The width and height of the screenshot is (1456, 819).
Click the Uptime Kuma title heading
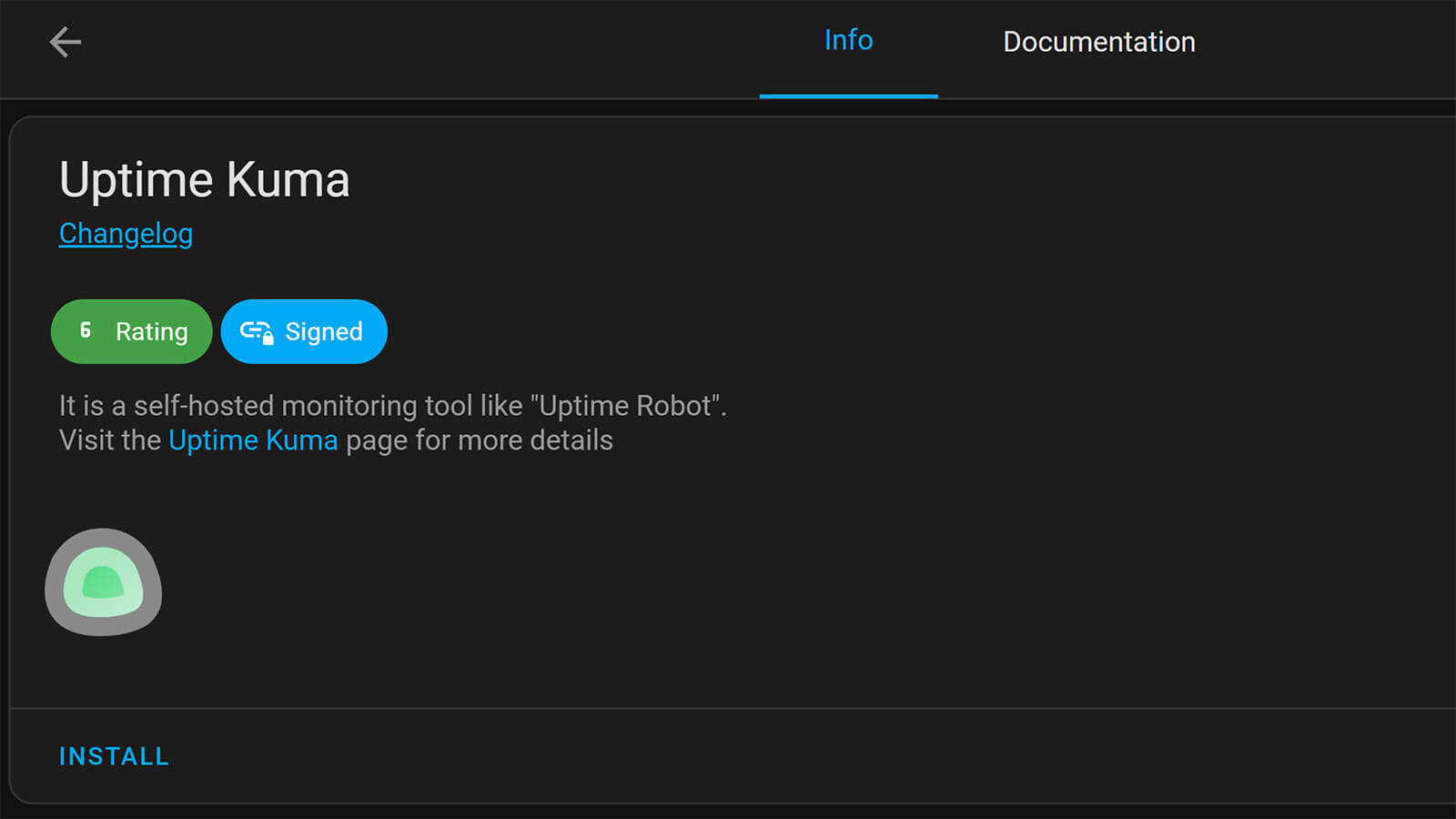pyautogui.click(x=204, y=179)
